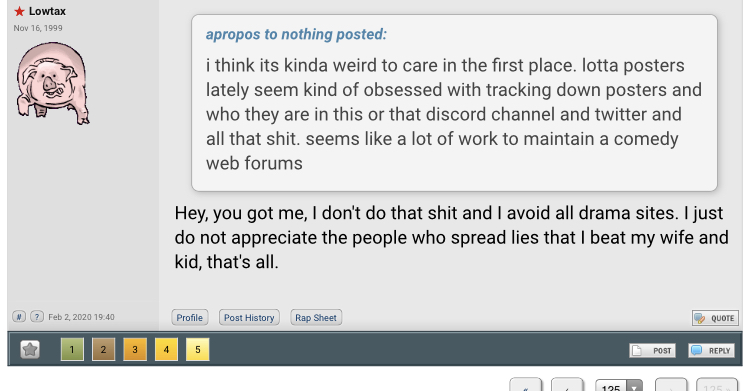Open the page 125 dropdown arrow
The height and width of the screenshot is (391, 750).
[x=634, y=387]
